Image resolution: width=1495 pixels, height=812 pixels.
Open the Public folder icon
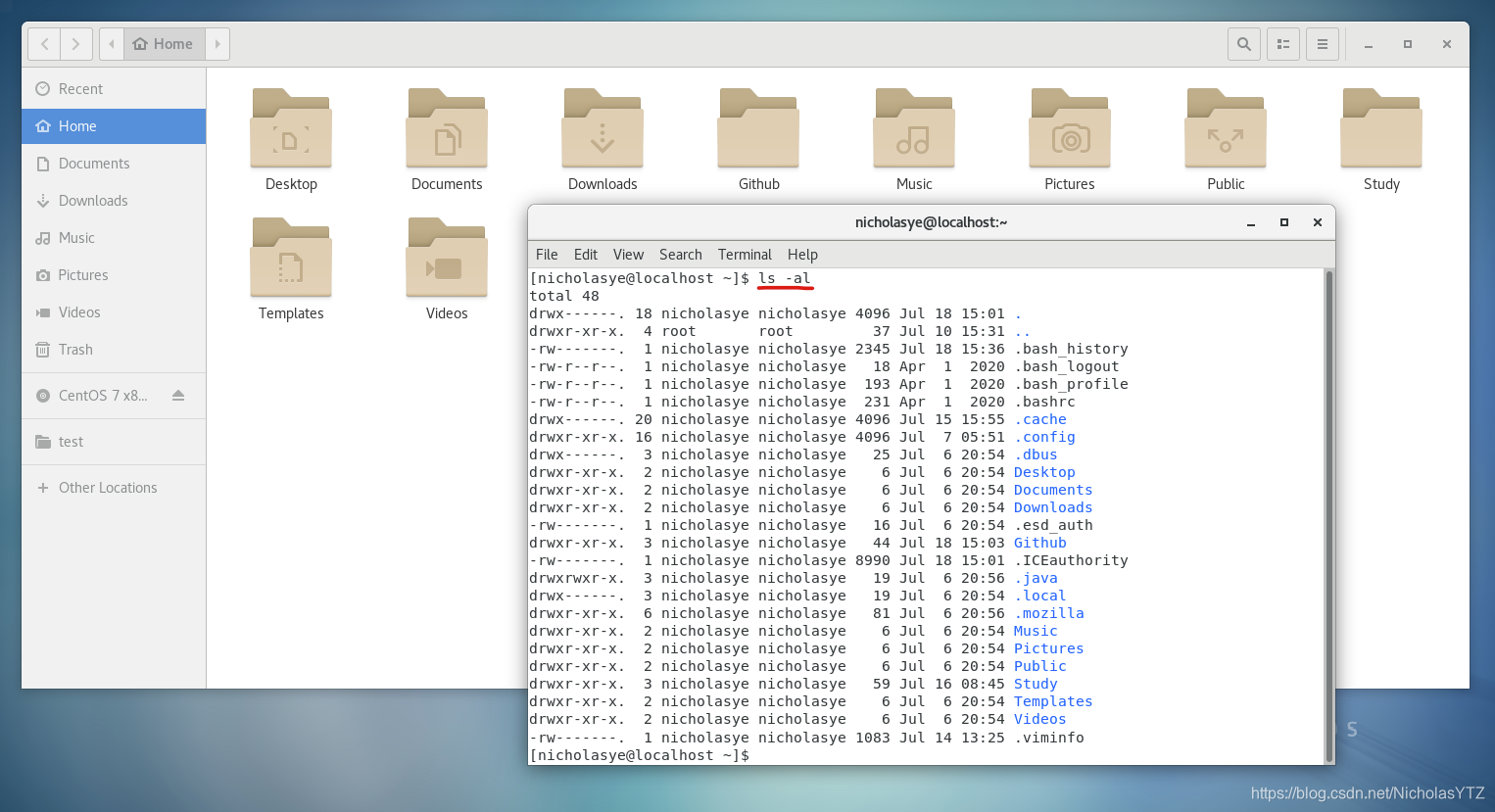tap(1226, 128)
